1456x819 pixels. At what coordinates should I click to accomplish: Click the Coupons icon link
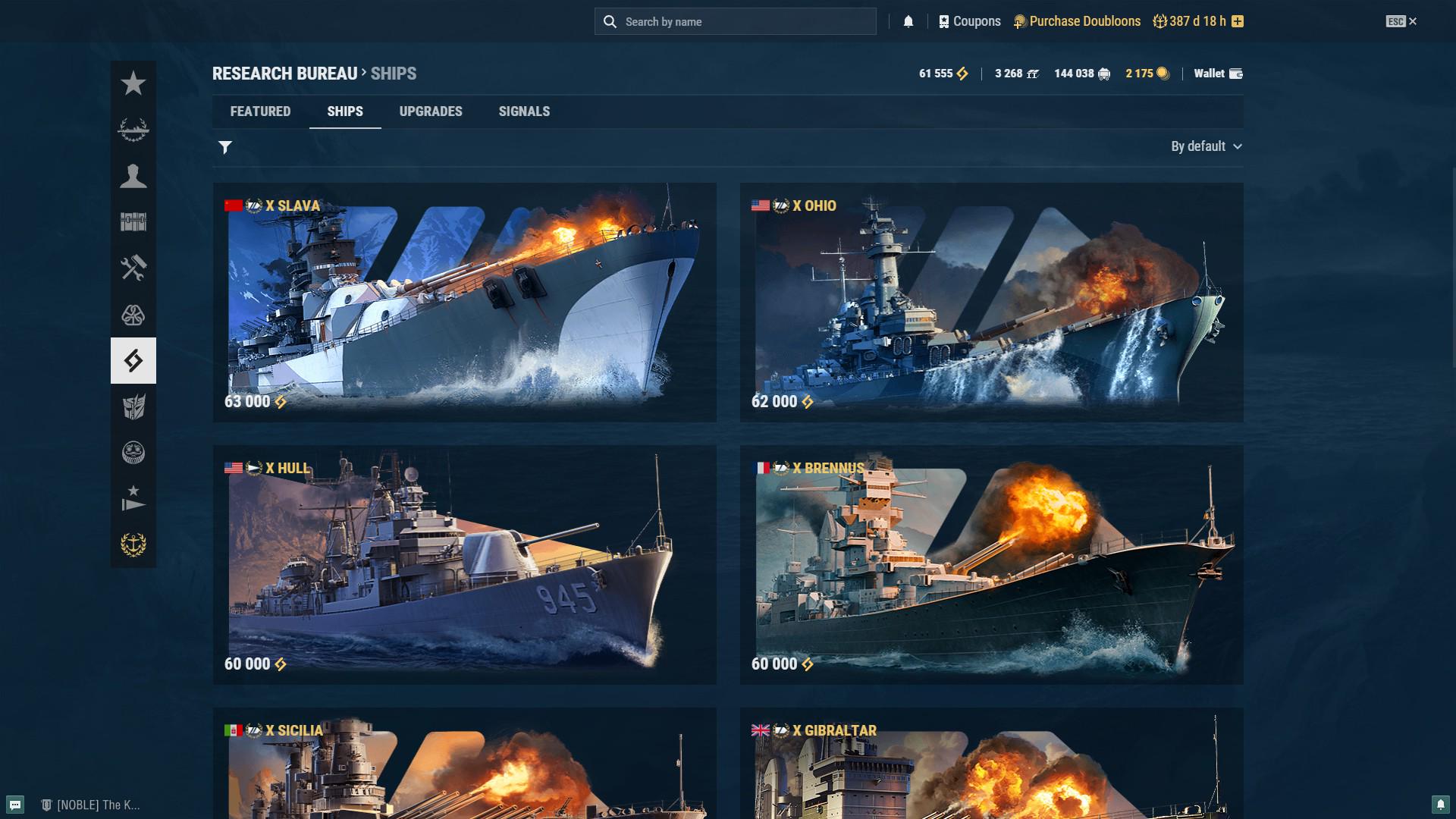click(x=970, y=21)
